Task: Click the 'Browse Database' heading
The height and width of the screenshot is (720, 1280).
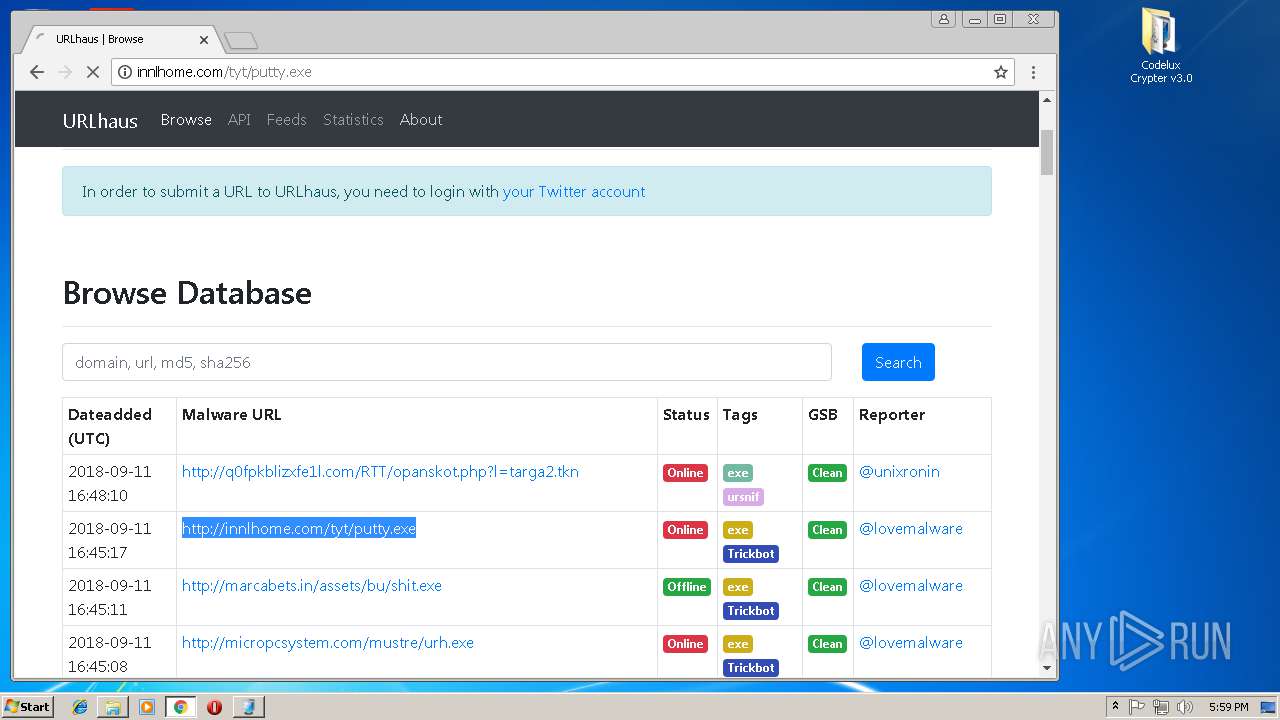Action: click(187, 293)
